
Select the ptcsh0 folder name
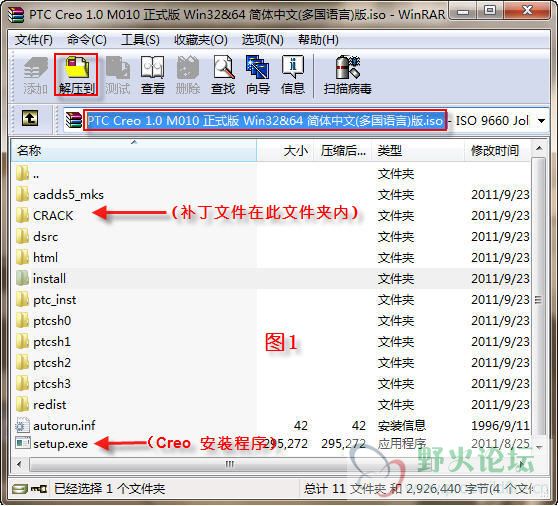(x=52, y=321)
